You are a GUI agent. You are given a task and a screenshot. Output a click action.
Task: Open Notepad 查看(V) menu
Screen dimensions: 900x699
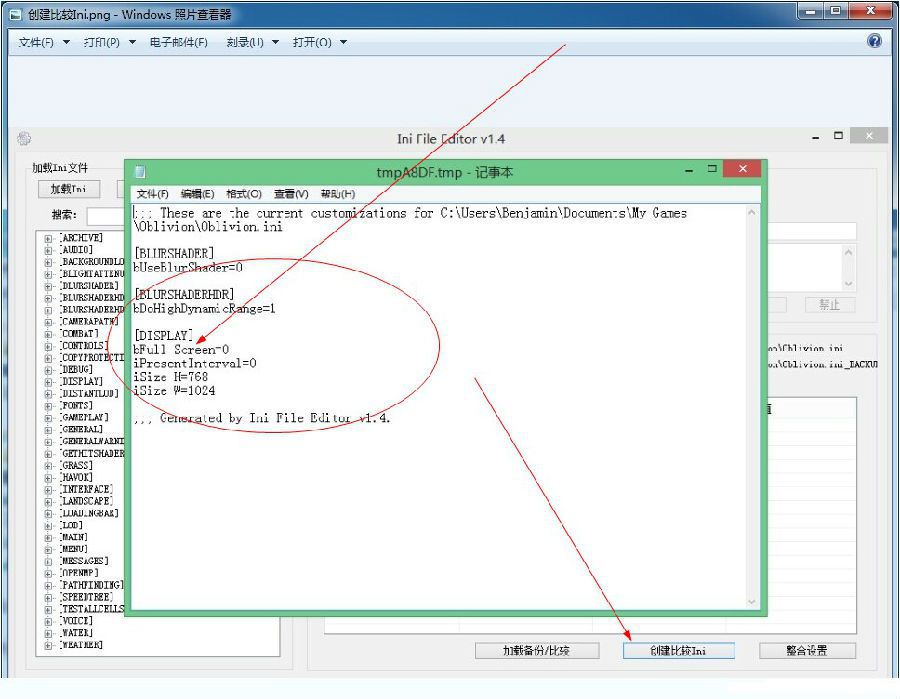point(291,194)
